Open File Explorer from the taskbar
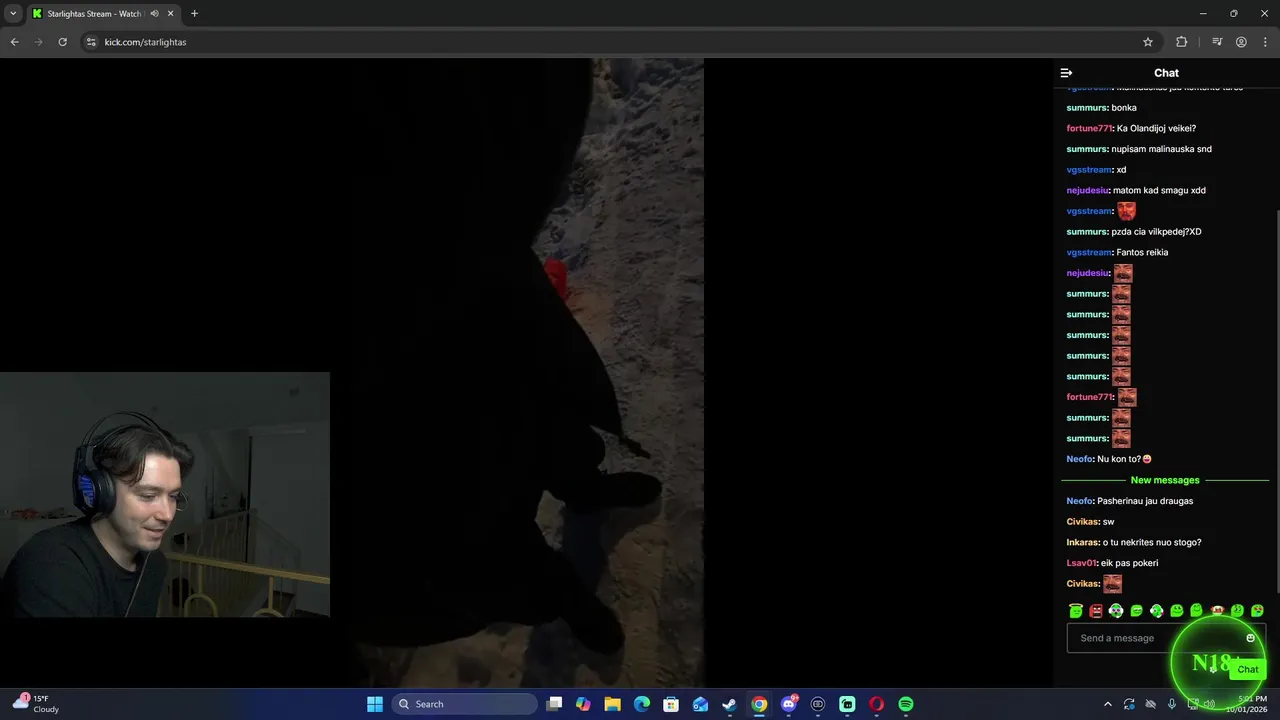The width and height of the screenshot is (1280, 720). tap(612, 704)
